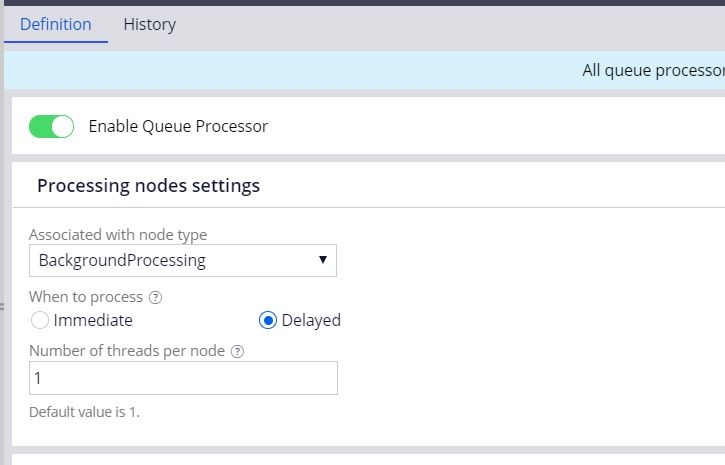Click the arrow on the BackgroundProcessing combo box
The image size is (725, 465).
tap(322, 260)
